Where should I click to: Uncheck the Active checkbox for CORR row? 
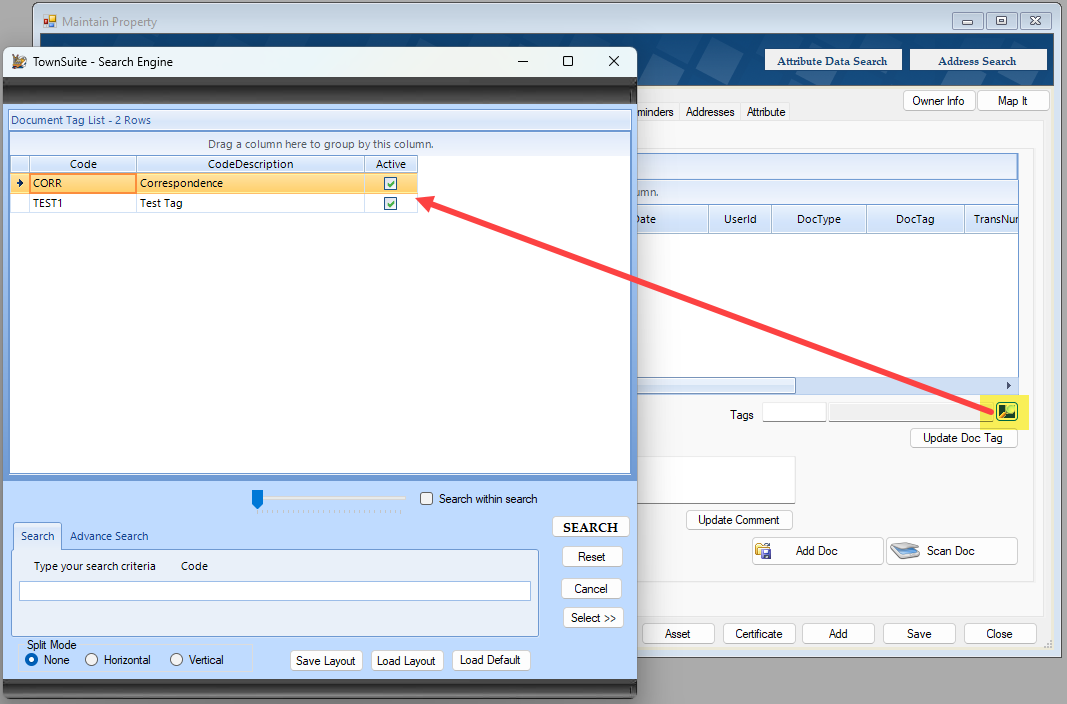[390, 183]
